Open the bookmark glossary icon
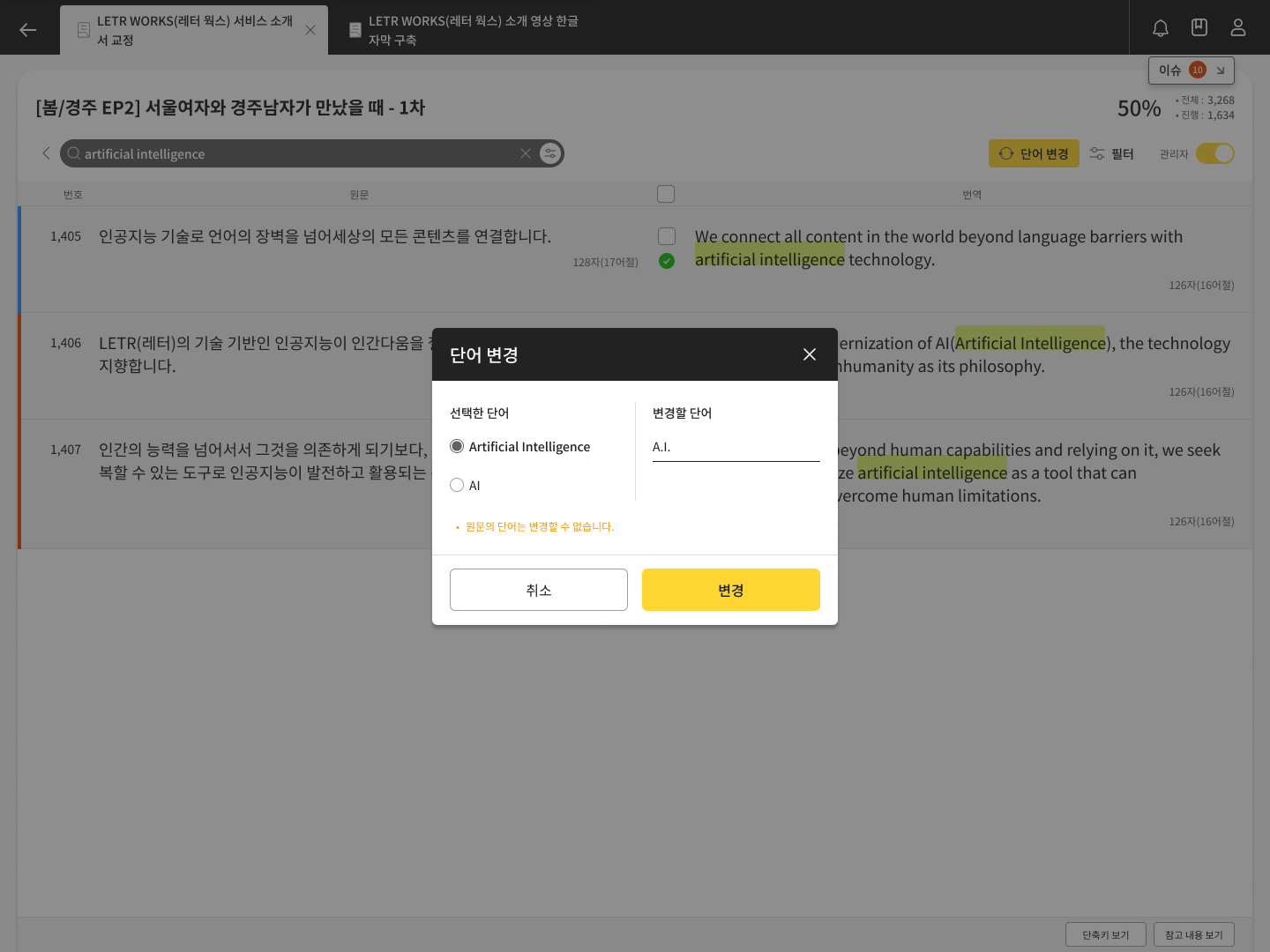 click(x=1199, y=28)
